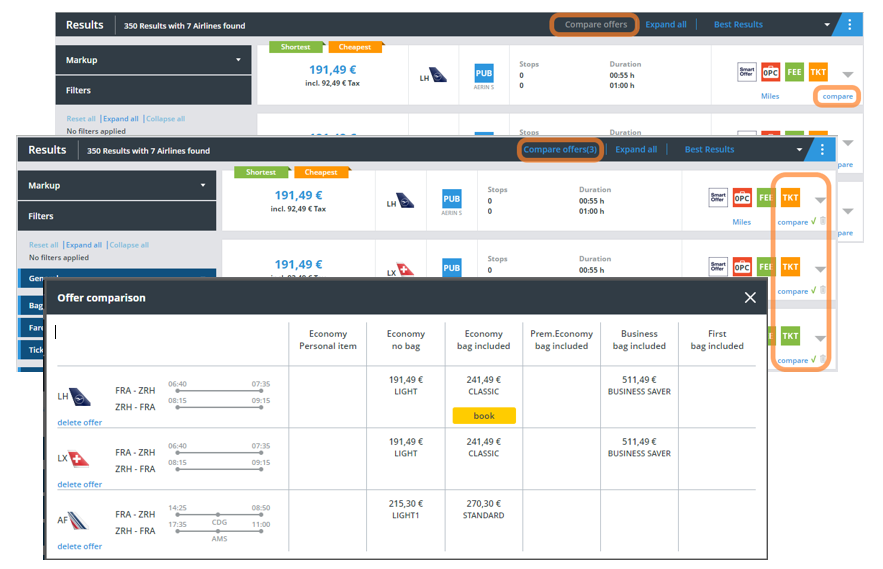Click the Smart Offer icon in top row
Image resolution: width=883 pixels, height=569 pixels.
tap(746, 72)
